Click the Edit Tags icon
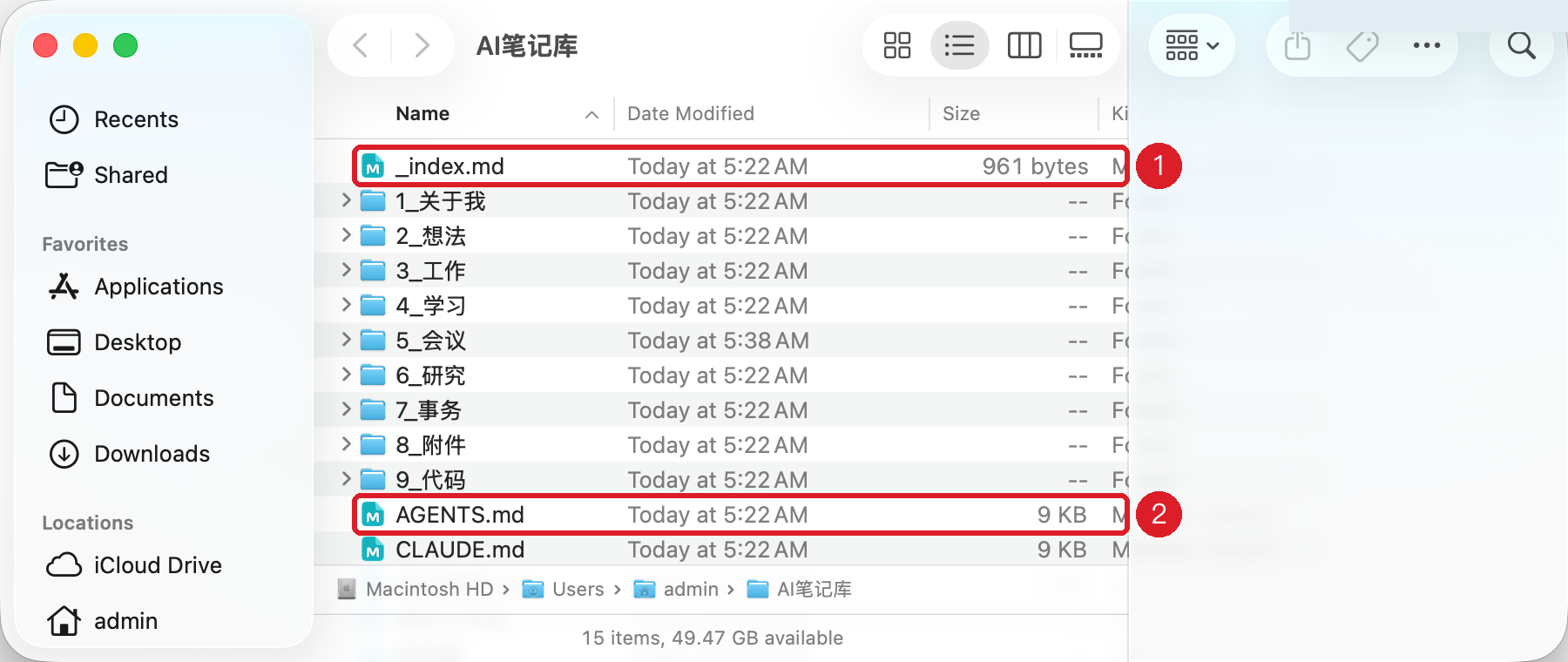 click(x=1362, y=45)
